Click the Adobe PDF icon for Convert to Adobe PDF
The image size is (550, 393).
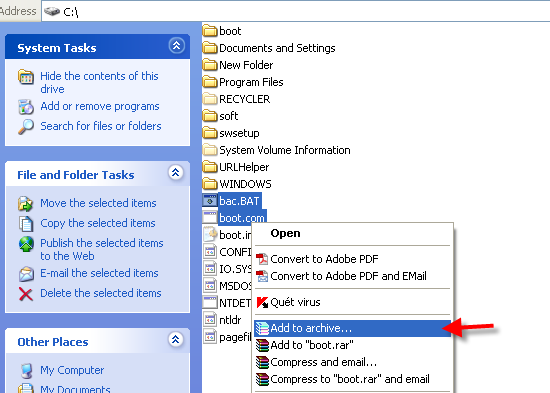pos(262,259)
